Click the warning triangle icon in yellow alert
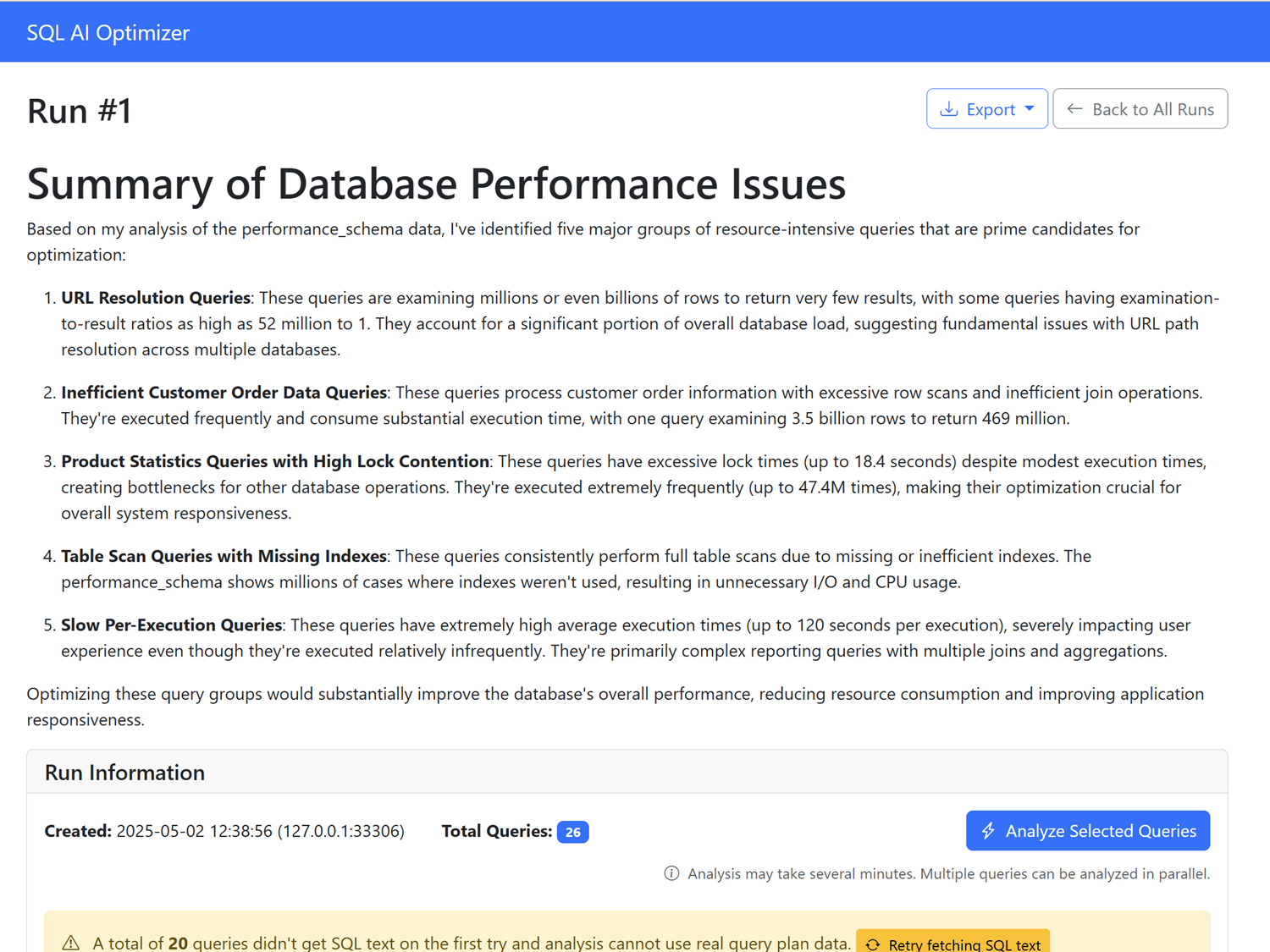Screen dimensions: 1270x952 tap(71, 943)
